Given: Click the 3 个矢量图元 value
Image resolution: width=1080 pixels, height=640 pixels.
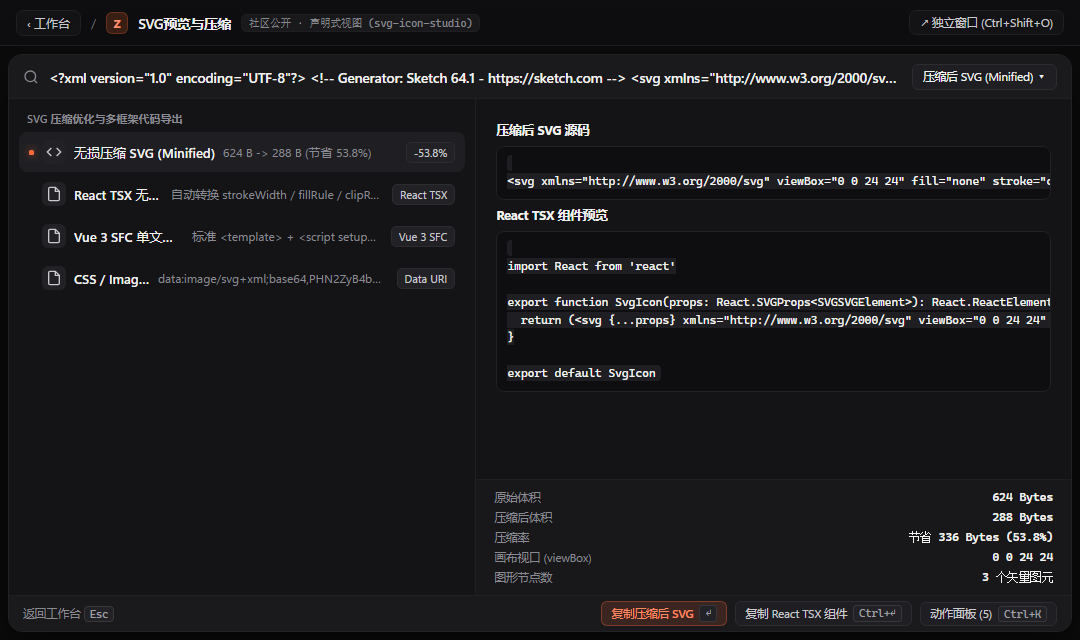Looking at the screenshot, I should click(1017, 577).
